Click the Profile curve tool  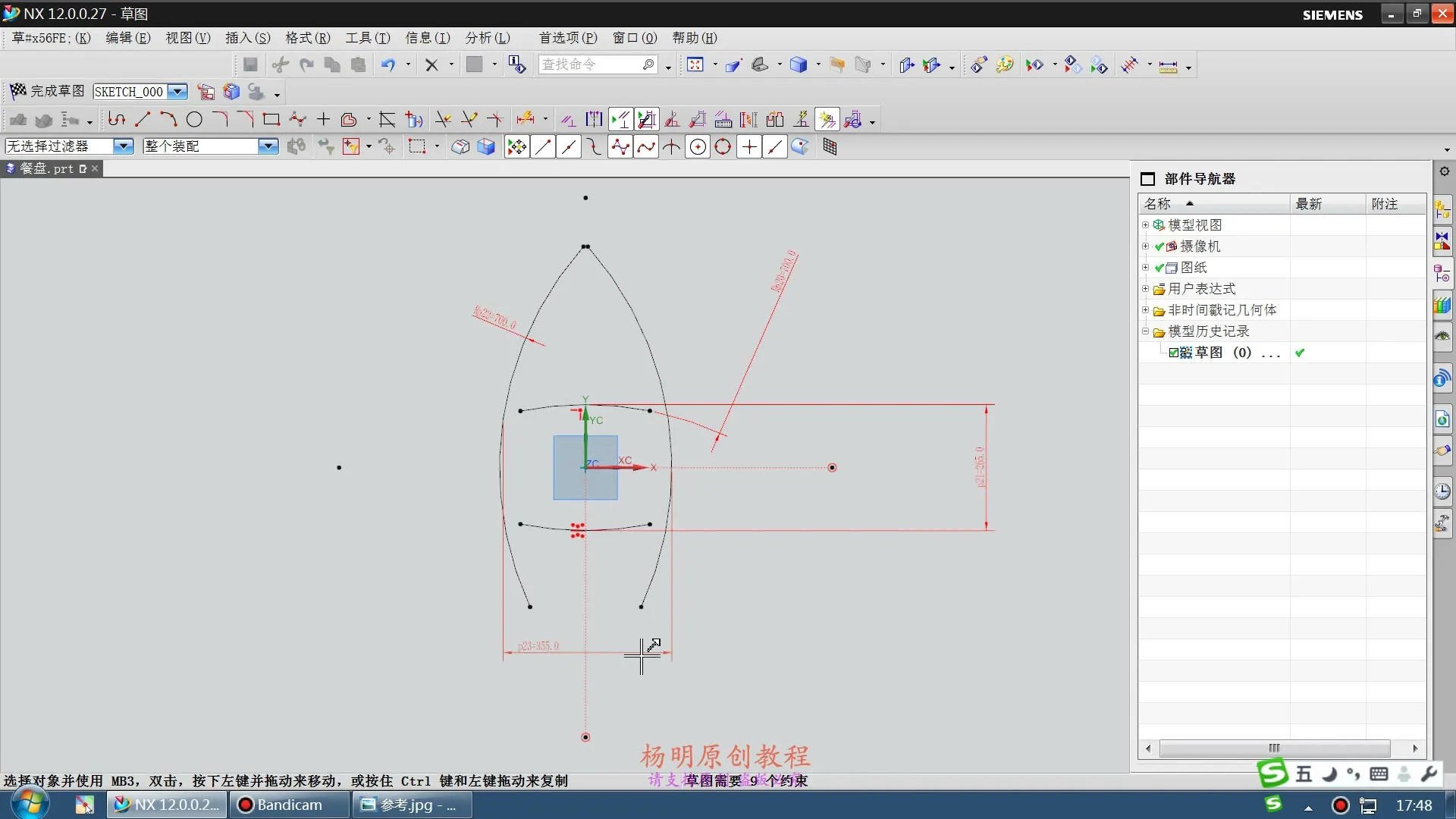pyautogui.click(x=116, y=120)
